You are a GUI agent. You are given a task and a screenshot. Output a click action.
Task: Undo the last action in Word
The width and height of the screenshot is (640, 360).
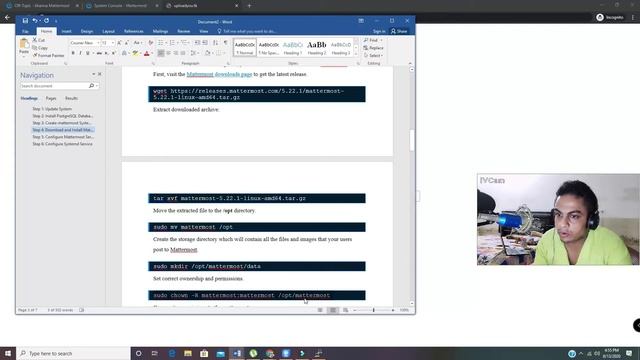click(x=35, y=21)
